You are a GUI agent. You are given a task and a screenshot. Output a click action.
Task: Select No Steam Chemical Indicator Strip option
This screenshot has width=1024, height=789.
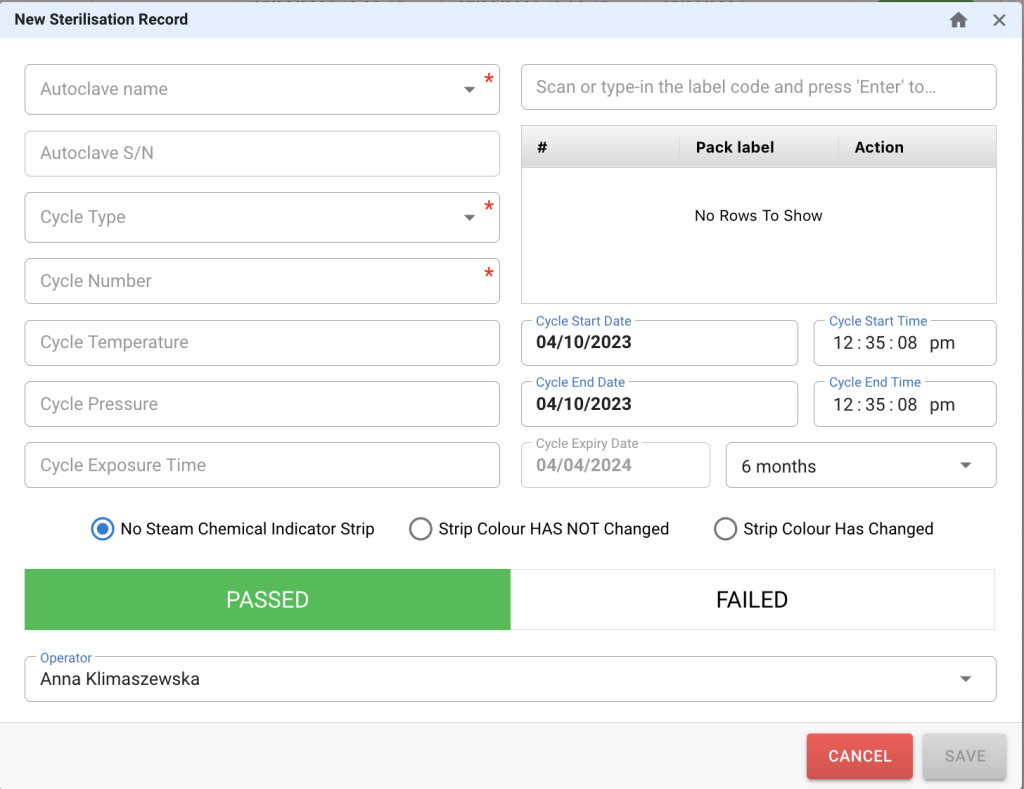[x=103, y=529]
